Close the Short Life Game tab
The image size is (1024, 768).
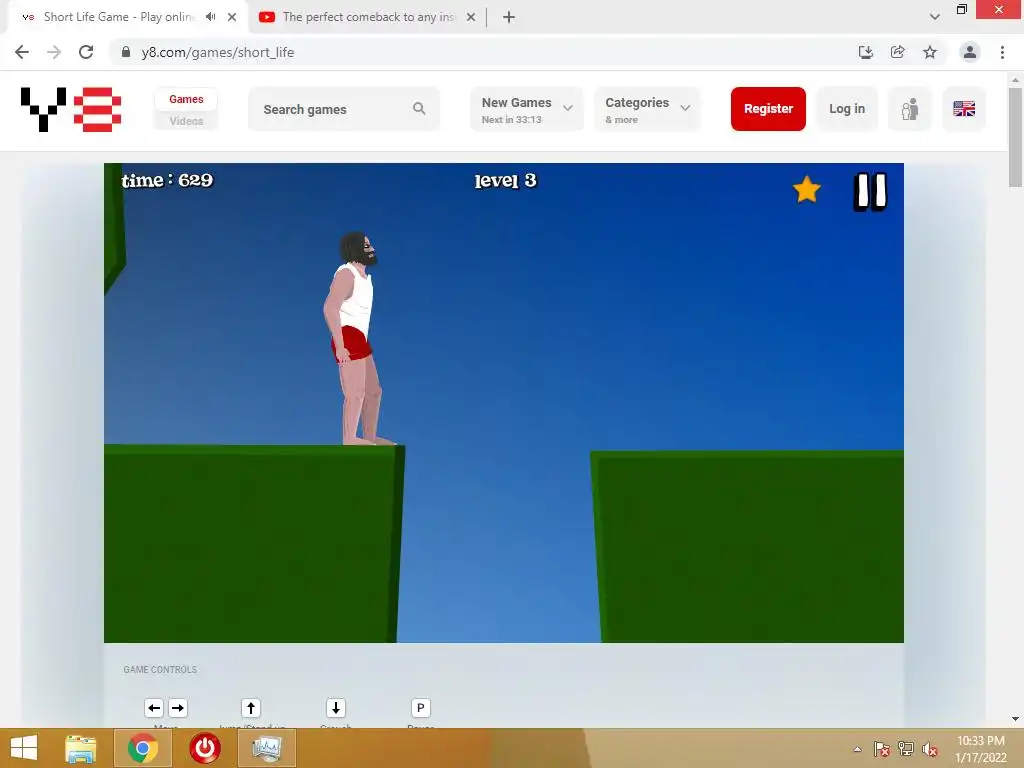click(x=232, y=17)
